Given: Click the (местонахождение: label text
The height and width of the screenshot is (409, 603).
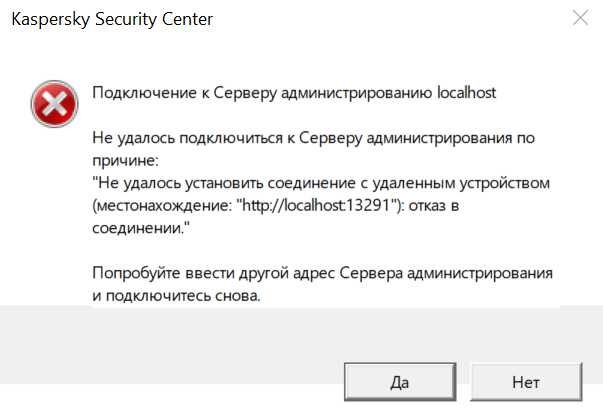Looking at the screenshot, I should (x=162, y=206).
